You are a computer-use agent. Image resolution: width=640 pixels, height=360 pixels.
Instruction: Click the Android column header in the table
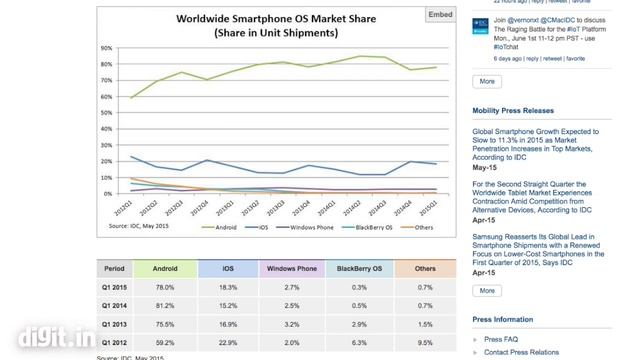point(165,269)
